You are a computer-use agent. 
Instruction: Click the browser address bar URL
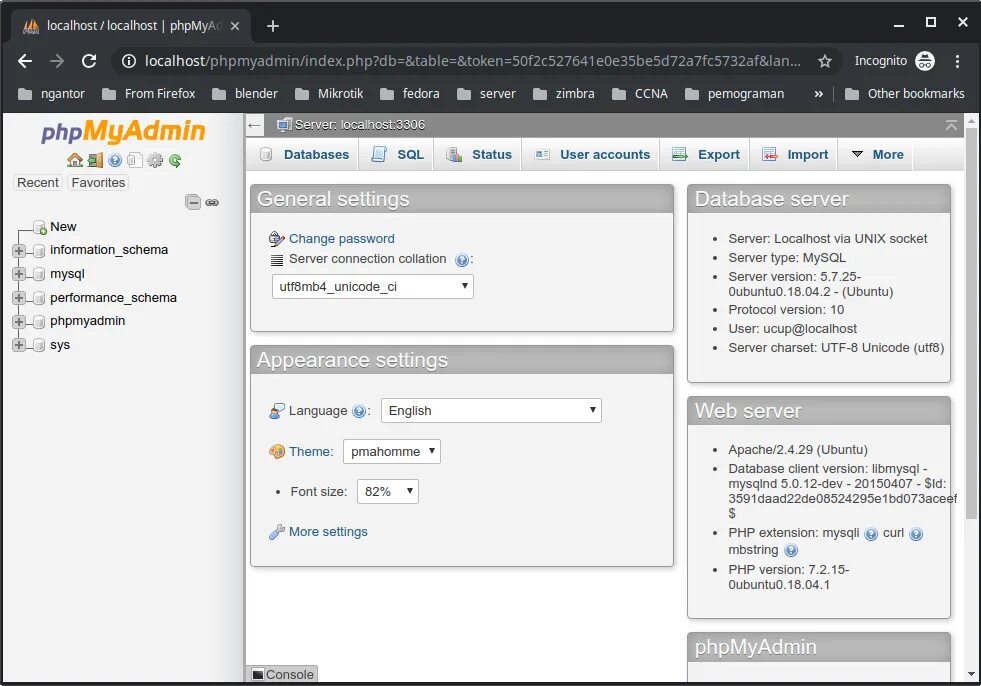pyautogui.click(x=472, y=61)
